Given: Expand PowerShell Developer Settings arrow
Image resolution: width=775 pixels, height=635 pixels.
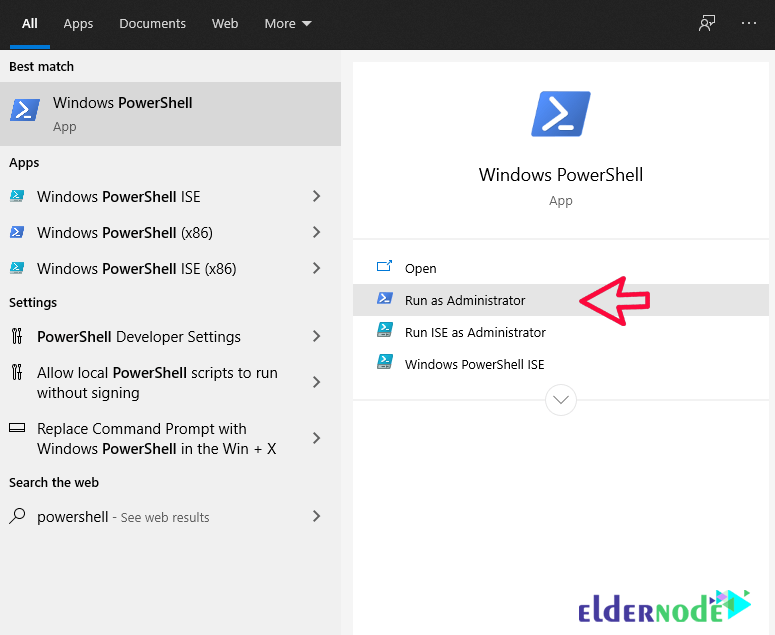Looking at the screenshot, I should (x=317, y=337).
